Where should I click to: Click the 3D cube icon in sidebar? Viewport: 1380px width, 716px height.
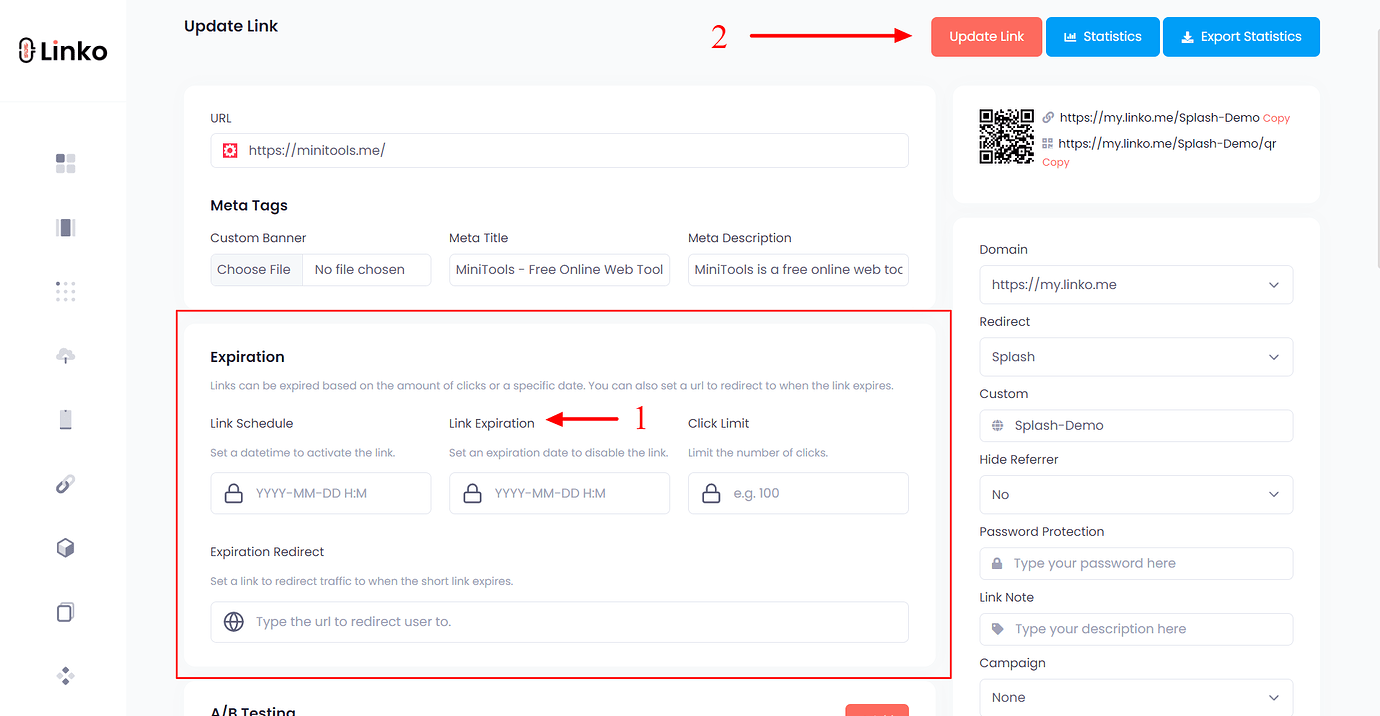pos(64,547)
